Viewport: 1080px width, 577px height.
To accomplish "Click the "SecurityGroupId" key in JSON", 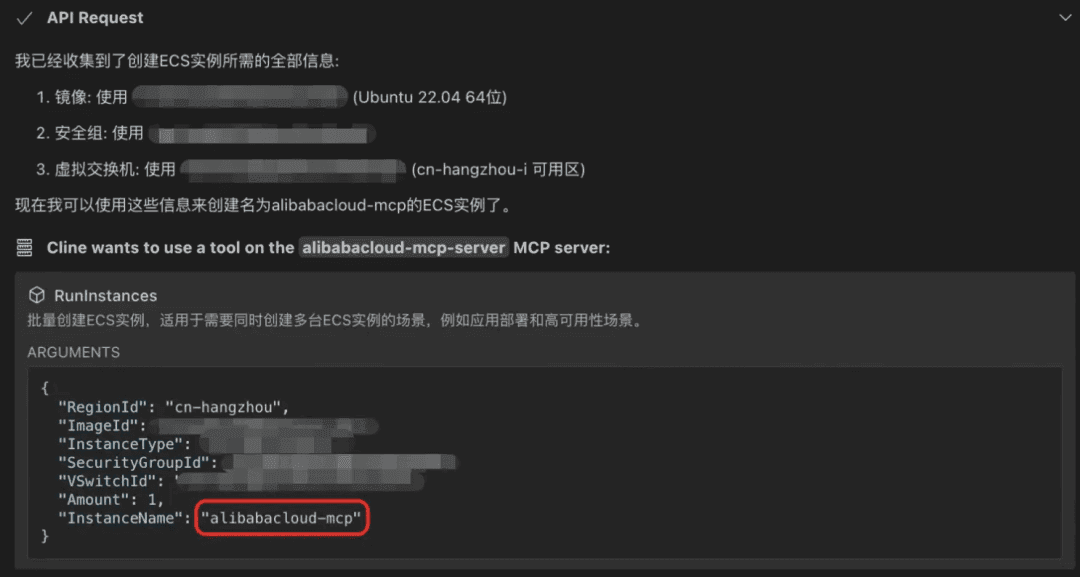I will (x=134, y=463).
